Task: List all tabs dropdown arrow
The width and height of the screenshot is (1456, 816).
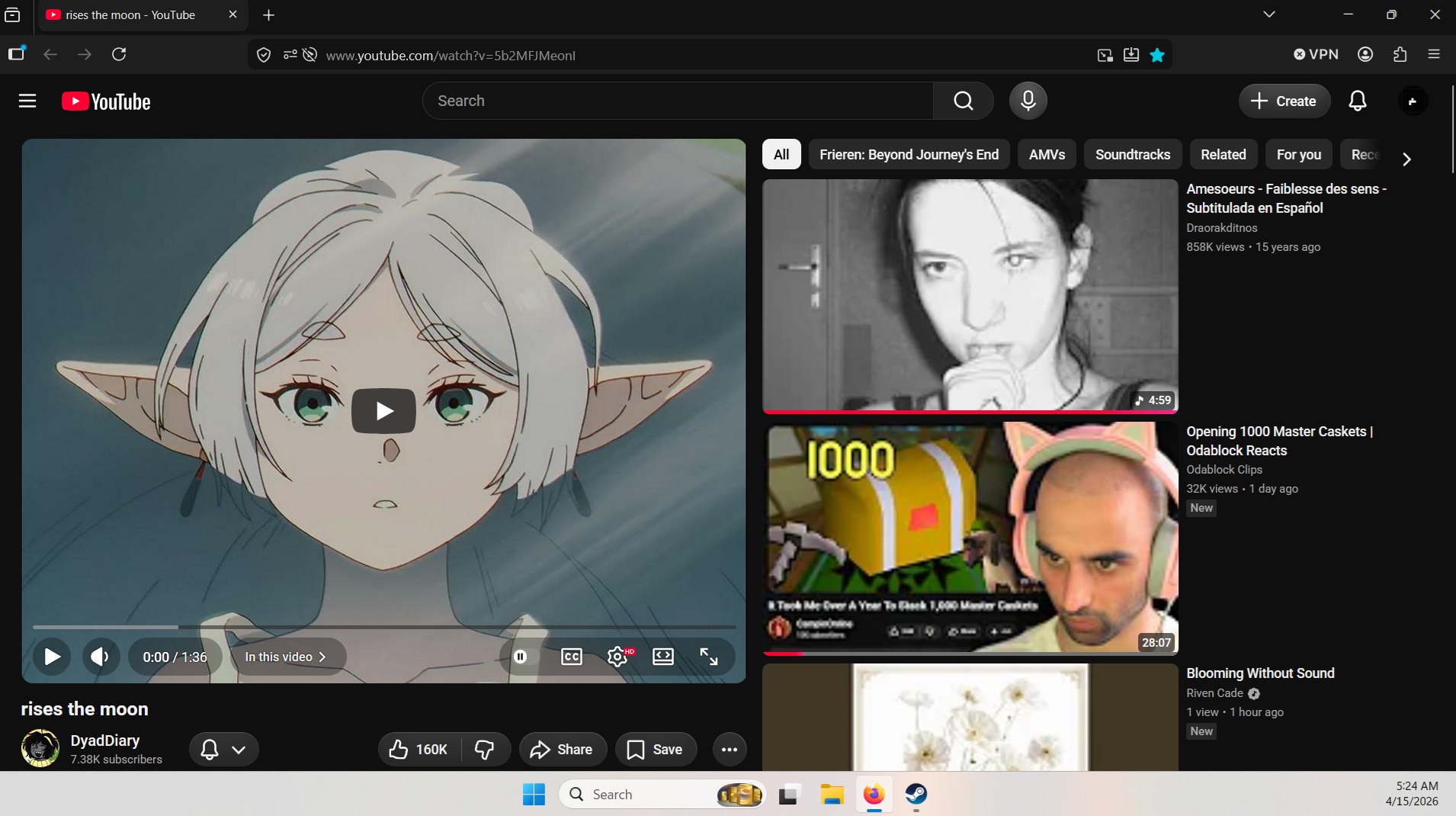Action: [x=1269, y=14]
